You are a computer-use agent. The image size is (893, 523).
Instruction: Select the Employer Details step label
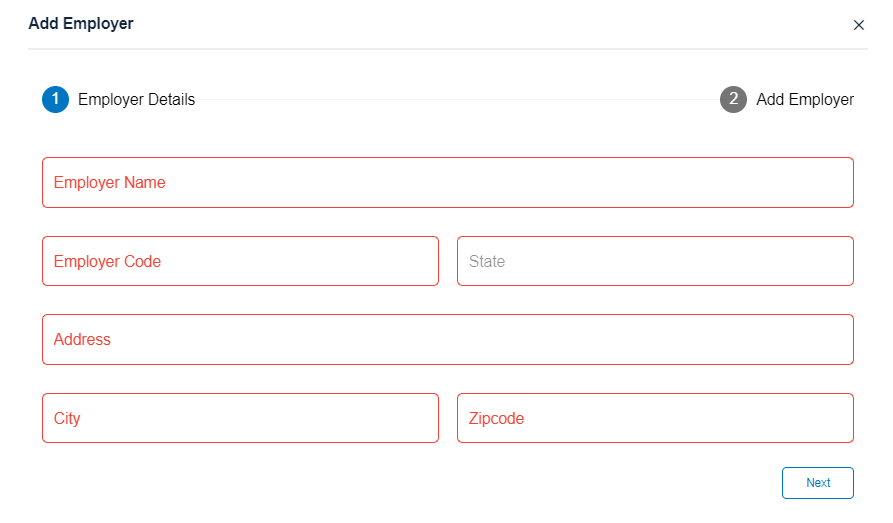coord(136,100)
